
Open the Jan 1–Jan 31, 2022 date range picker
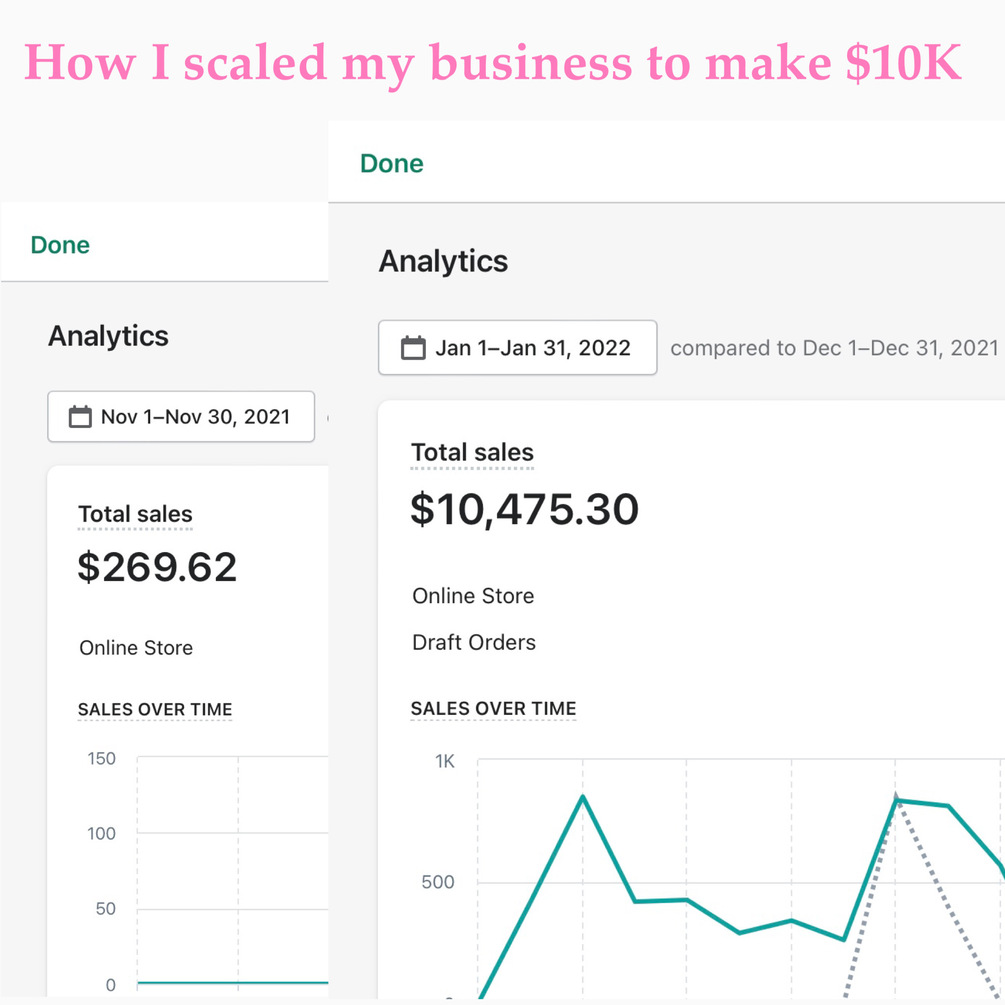(517, 348)
